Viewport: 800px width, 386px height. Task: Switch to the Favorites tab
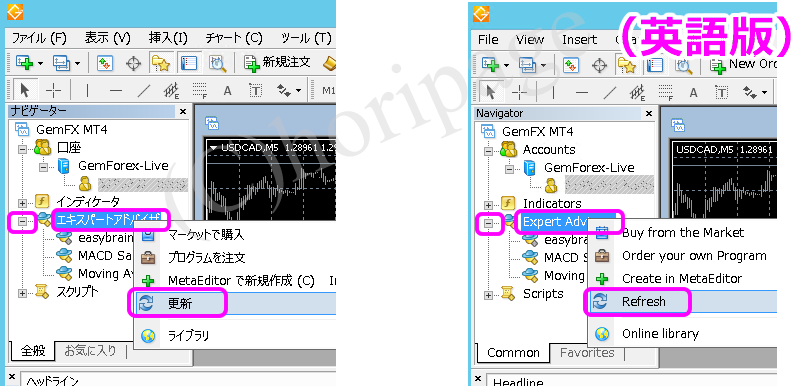587,352
